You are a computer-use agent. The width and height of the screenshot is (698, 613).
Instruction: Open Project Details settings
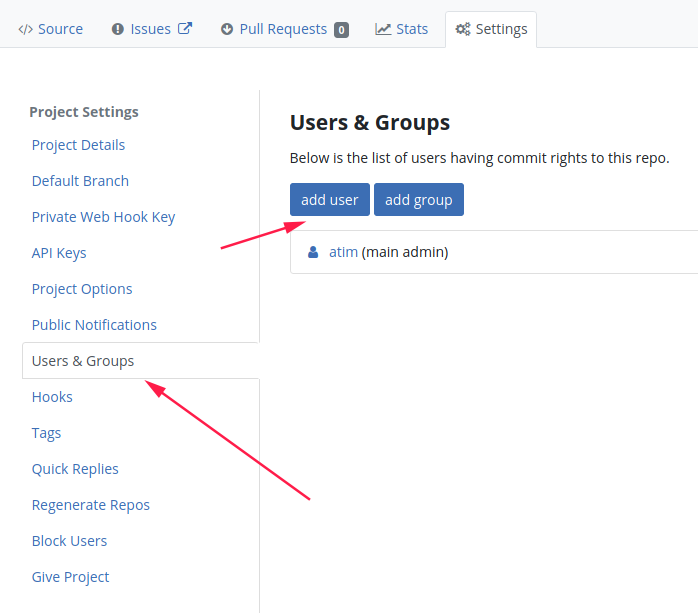click(x=78, y=145)
